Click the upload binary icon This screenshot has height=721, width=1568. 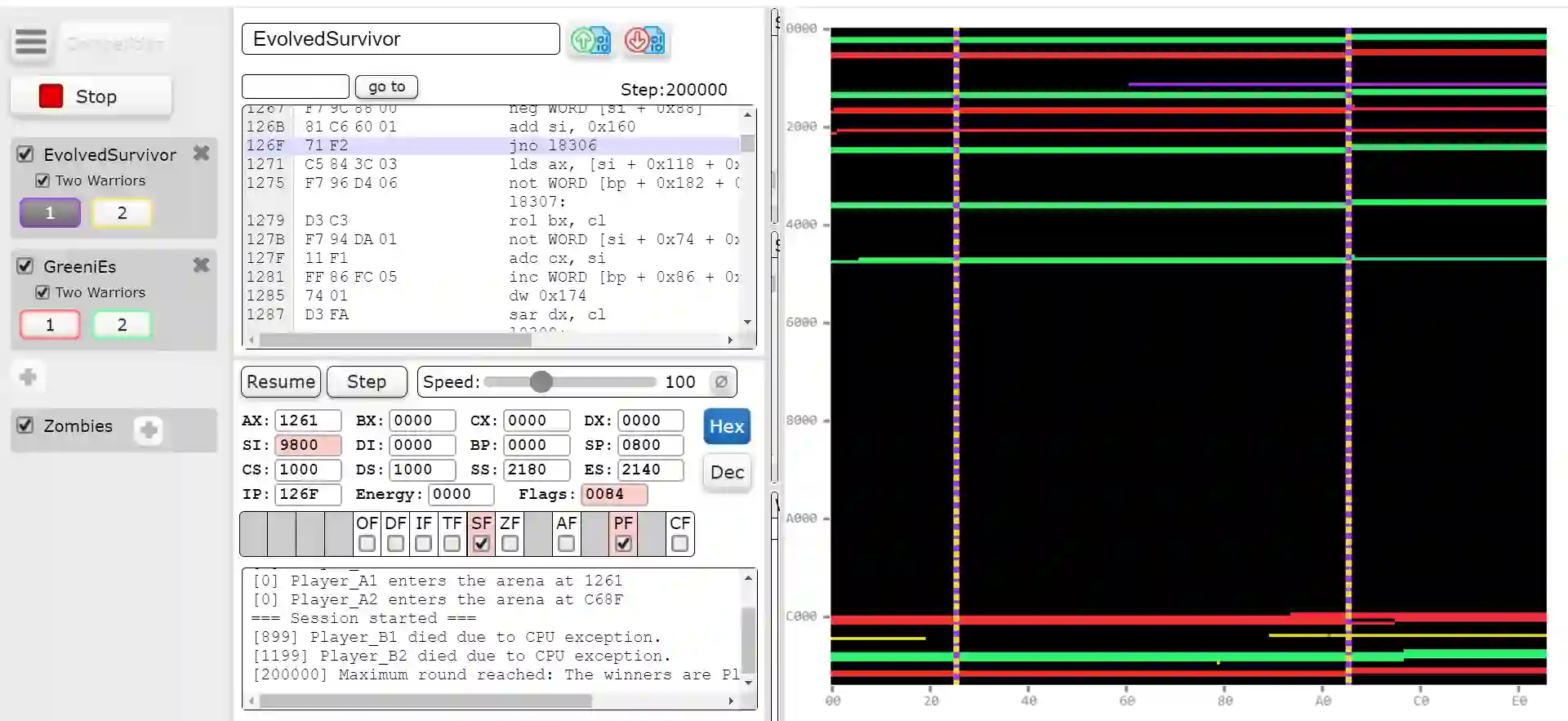coord(590,40)
